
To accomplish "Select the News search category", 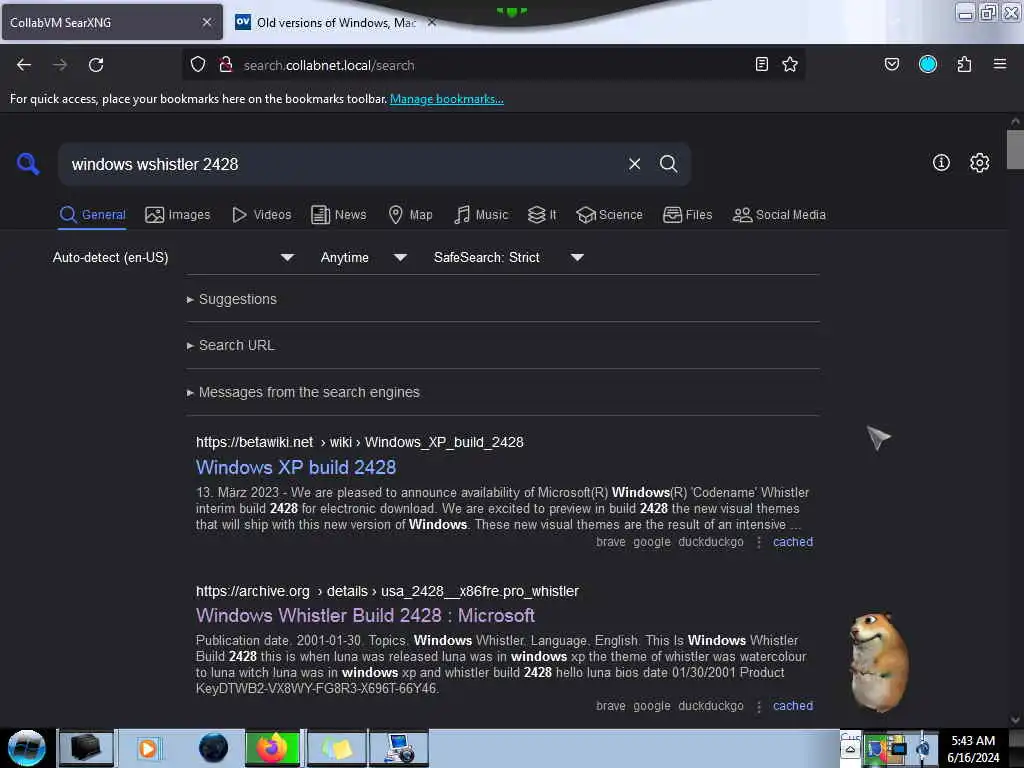I will point(339,215).
